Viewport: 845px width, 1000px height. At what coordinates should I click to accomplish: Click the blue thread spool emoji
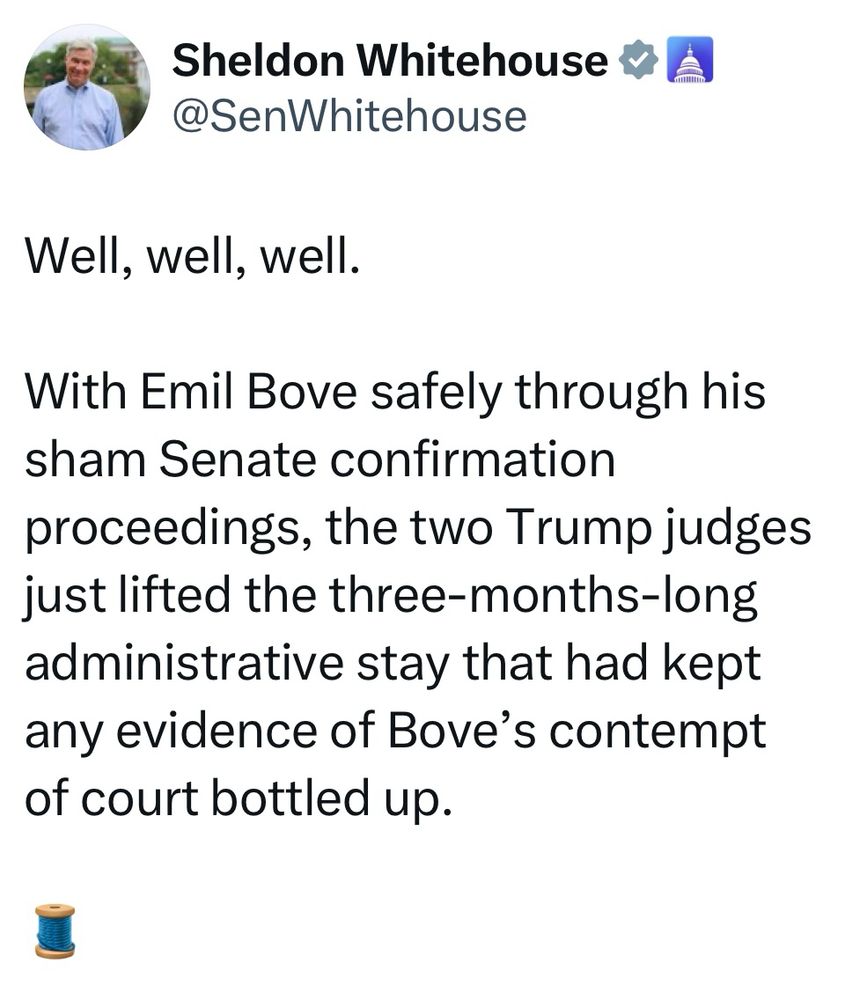coord(55,930)
